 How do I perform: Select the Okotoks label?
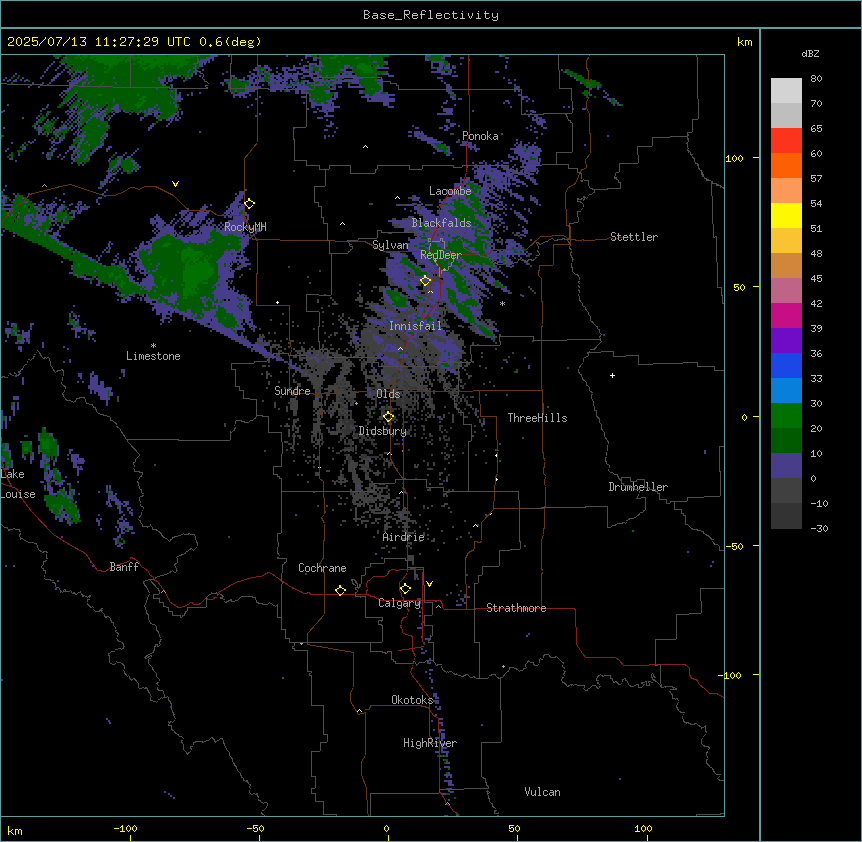412,700
